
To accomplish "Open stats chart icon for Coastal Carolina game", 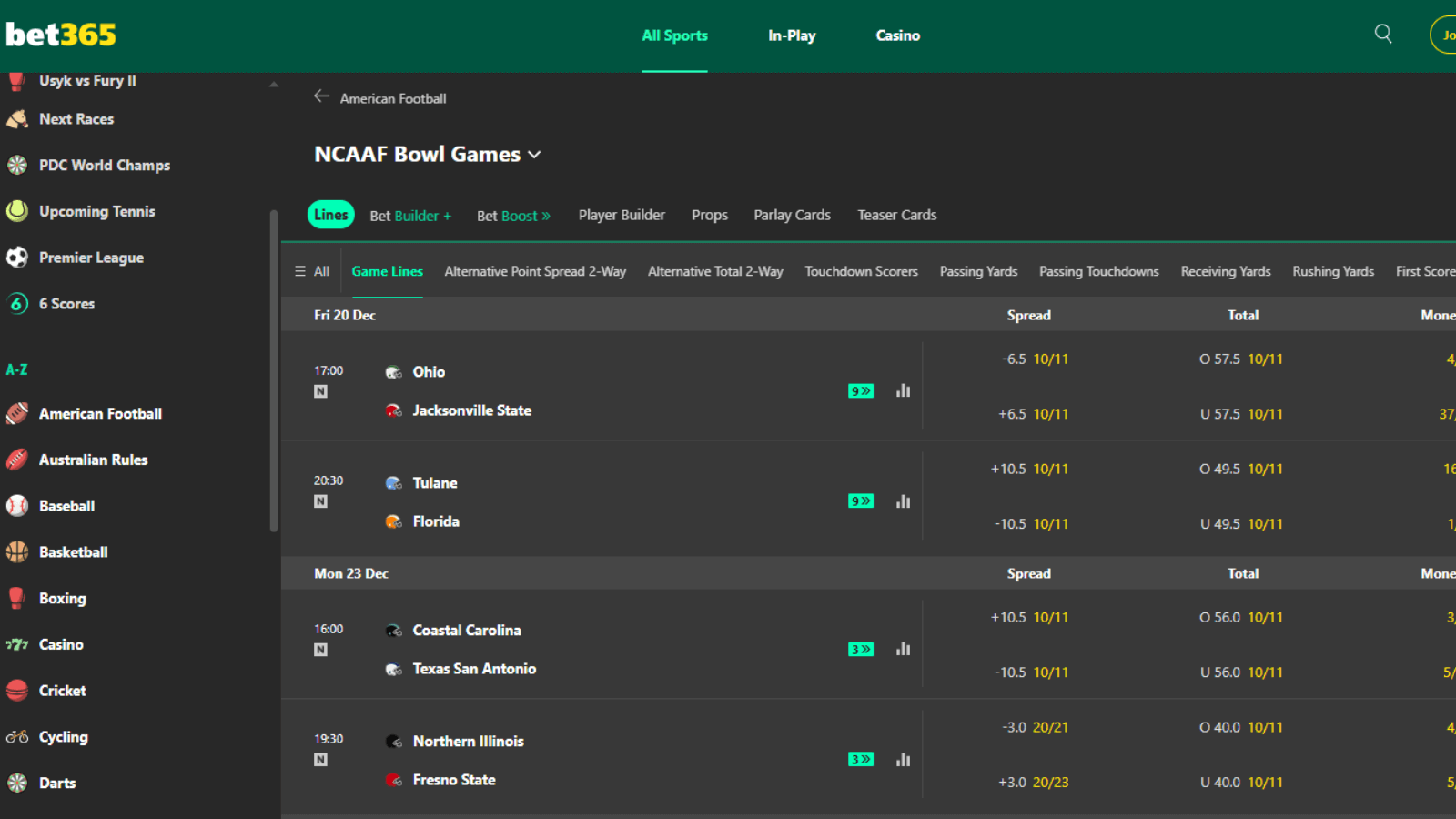I will pos(903,649).
